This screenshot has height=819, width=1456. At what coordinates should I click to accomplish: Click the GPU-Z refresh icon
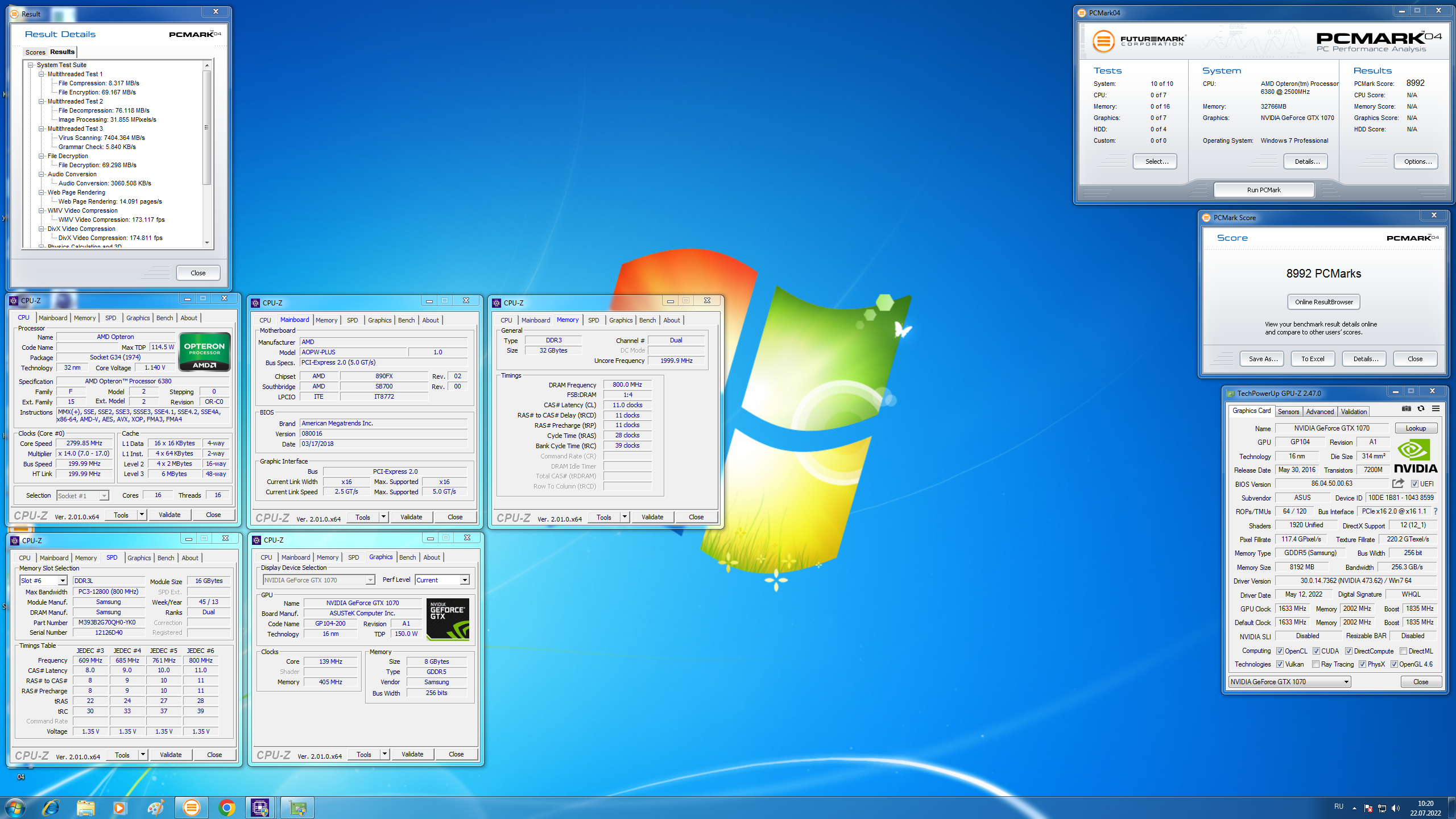coord(1421,408)
